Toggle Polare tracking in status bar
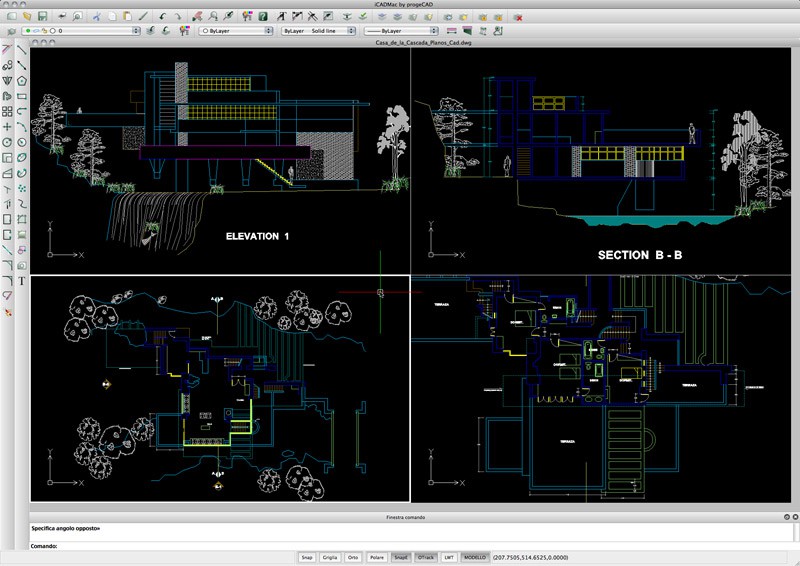This screenshot has width=800, height=566. point(377,556)
